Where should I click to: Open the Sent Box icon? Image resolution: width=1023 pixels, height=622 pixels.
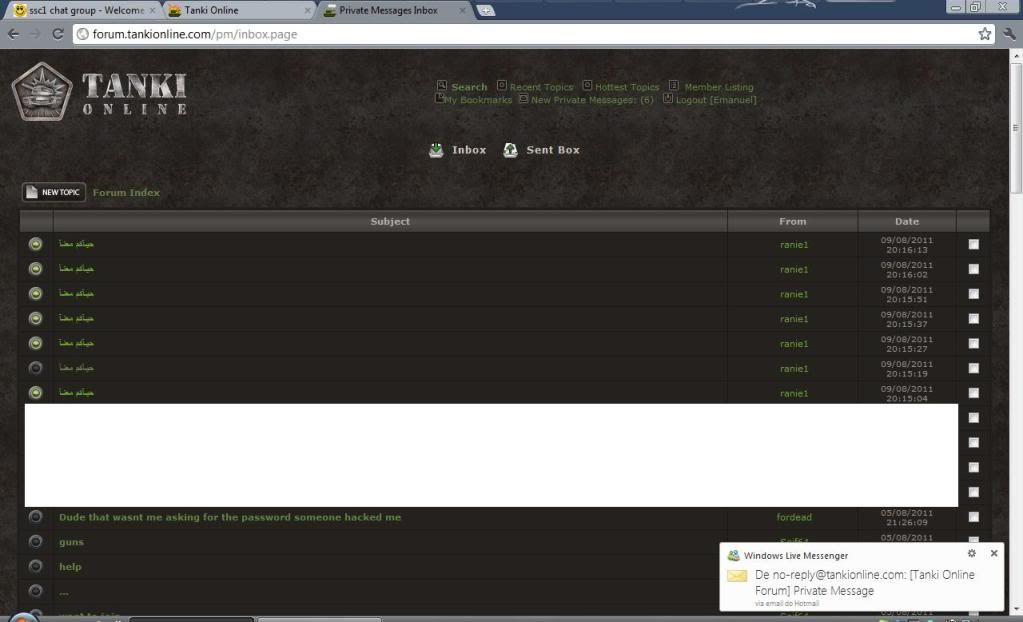pos(510,150)
